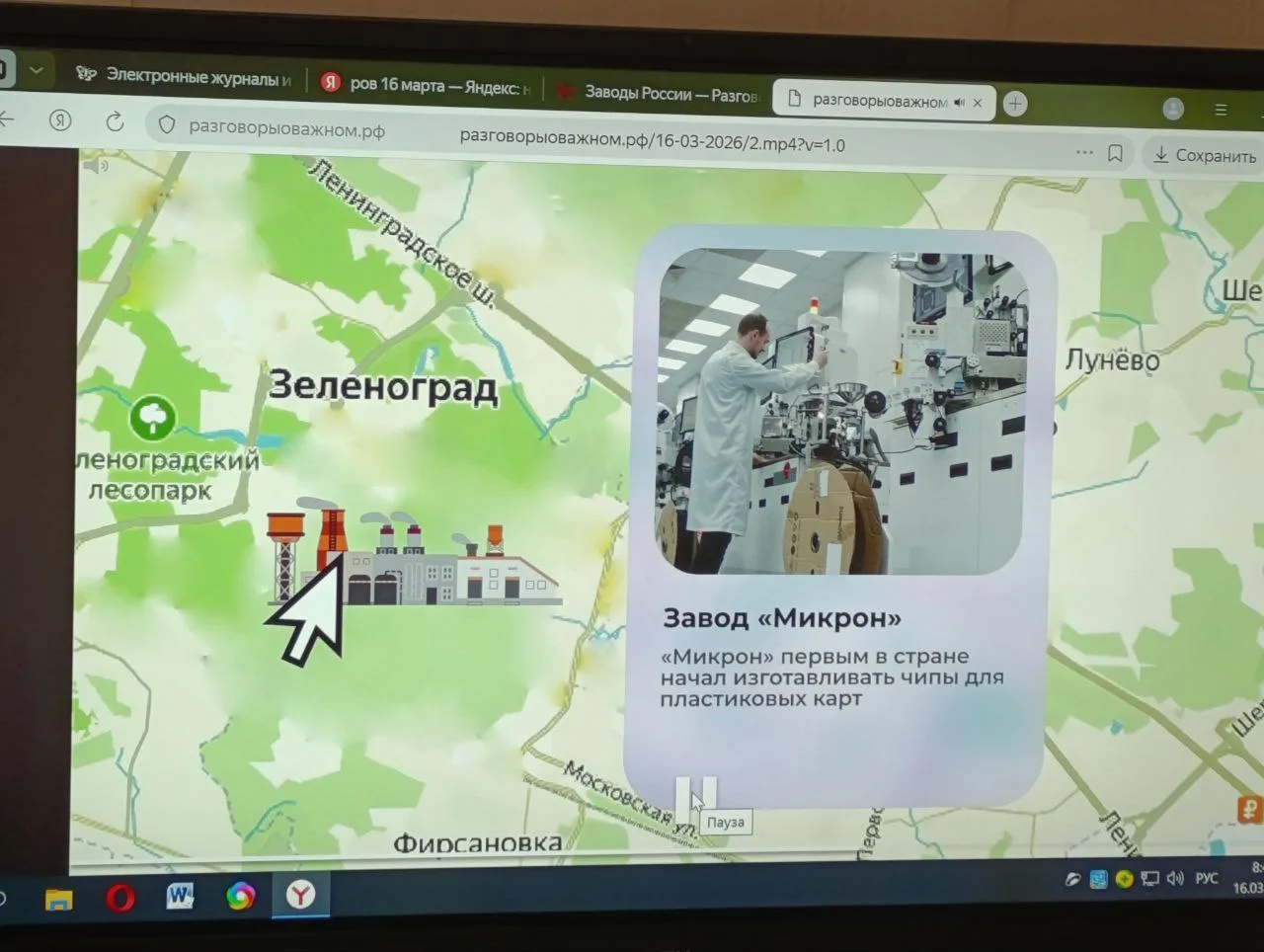
Task: Select Yandex Browser in the taskbar
Action: 300,895
